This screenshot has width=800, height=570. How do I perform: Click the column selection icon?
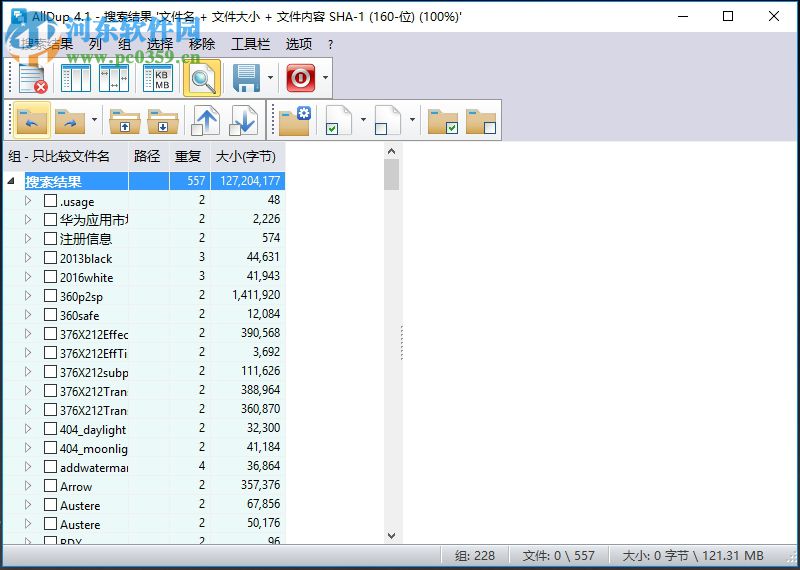point(76,78)
